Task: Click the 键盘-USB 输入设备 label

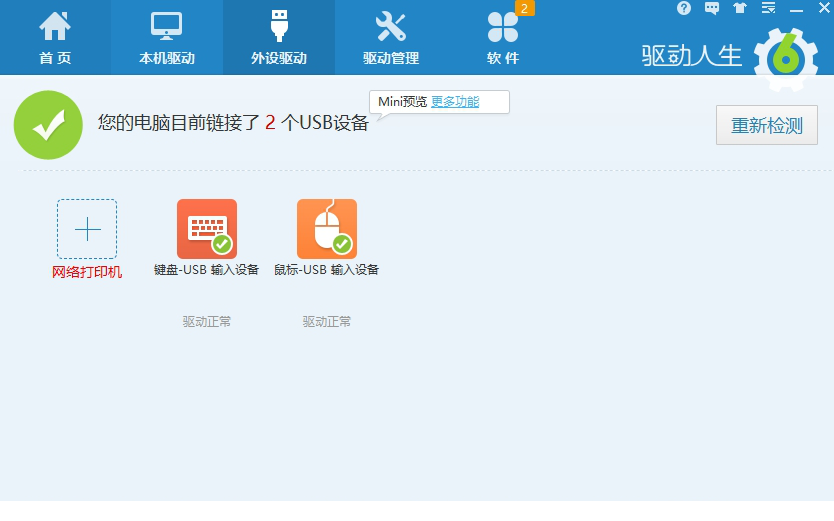Action: pyautogui.click(x=206, y=270)
